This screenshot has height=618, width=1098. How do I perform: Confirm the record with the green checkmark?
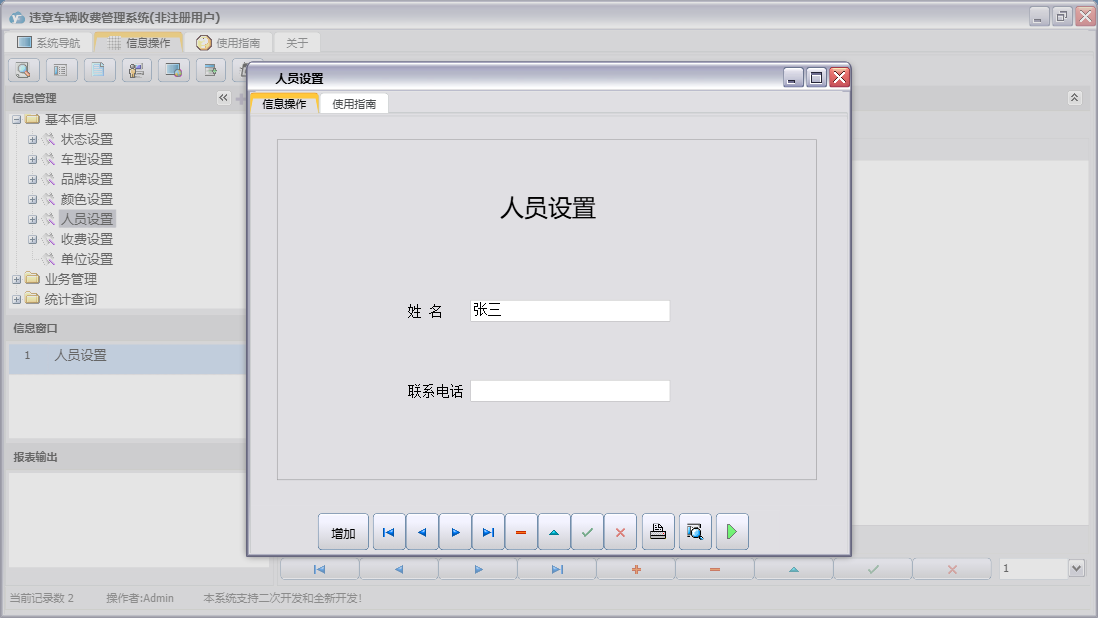pos(587,531)
